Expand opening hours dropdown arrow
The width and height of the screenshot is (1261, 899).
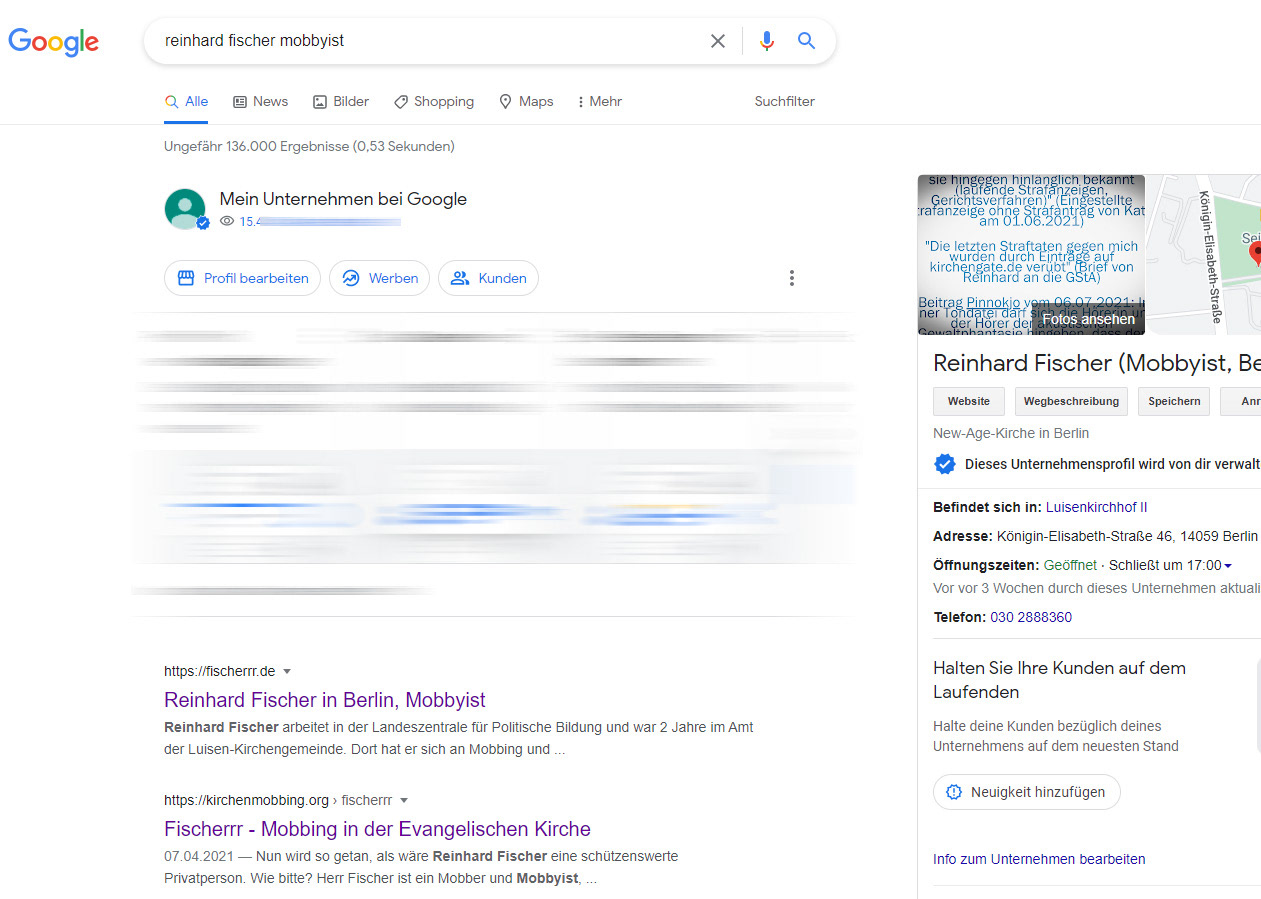pos(1228,566)
